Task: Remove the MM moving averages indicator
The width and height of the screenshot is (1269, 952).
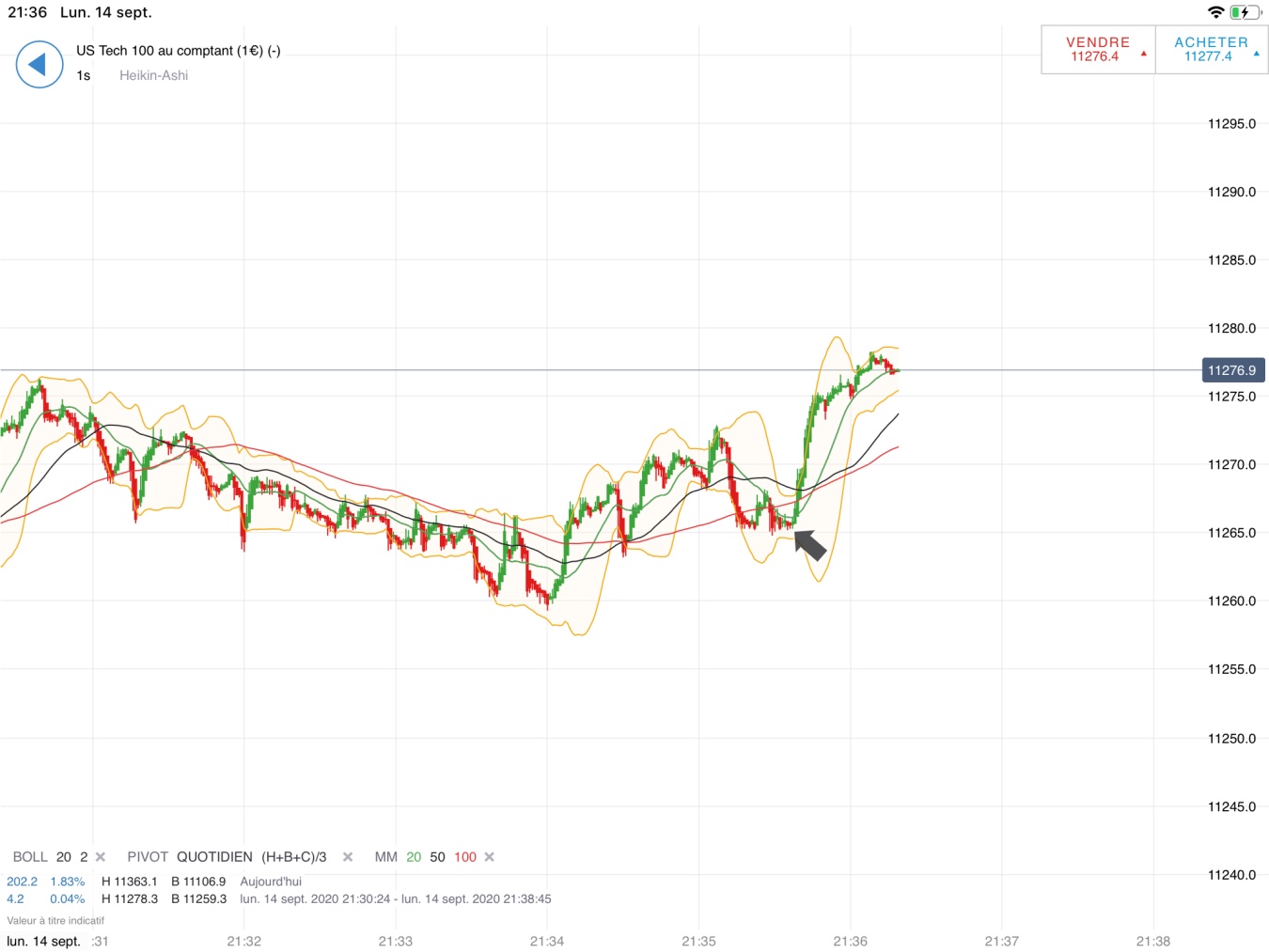Action: tap(489, 857)
